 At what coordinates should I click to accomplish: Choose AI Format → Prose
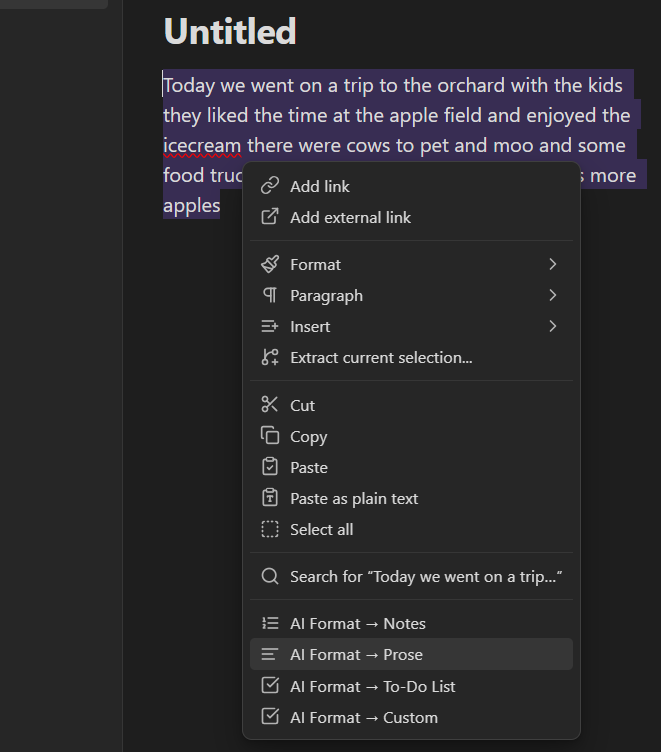(411, 654)
